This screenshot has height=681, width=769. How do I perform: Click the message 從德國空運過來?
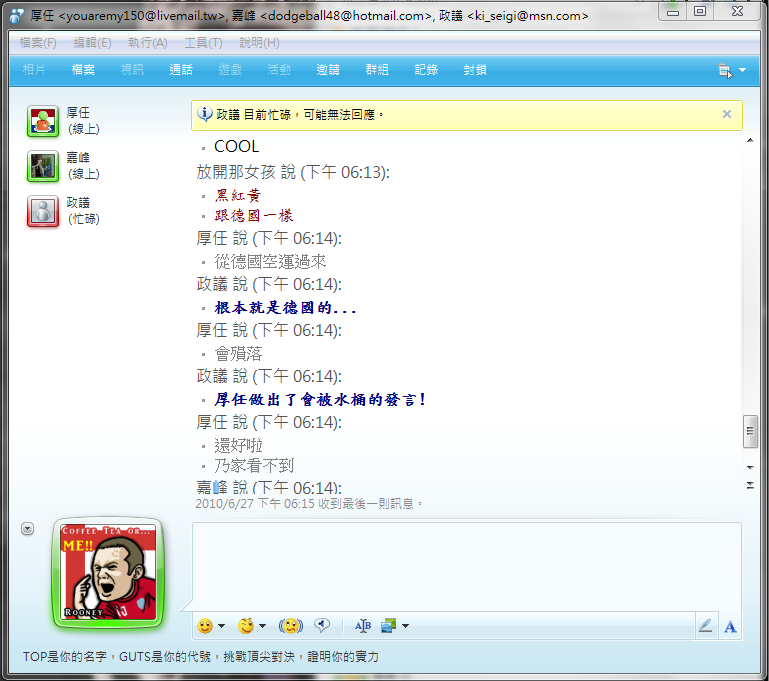point(270,262)
